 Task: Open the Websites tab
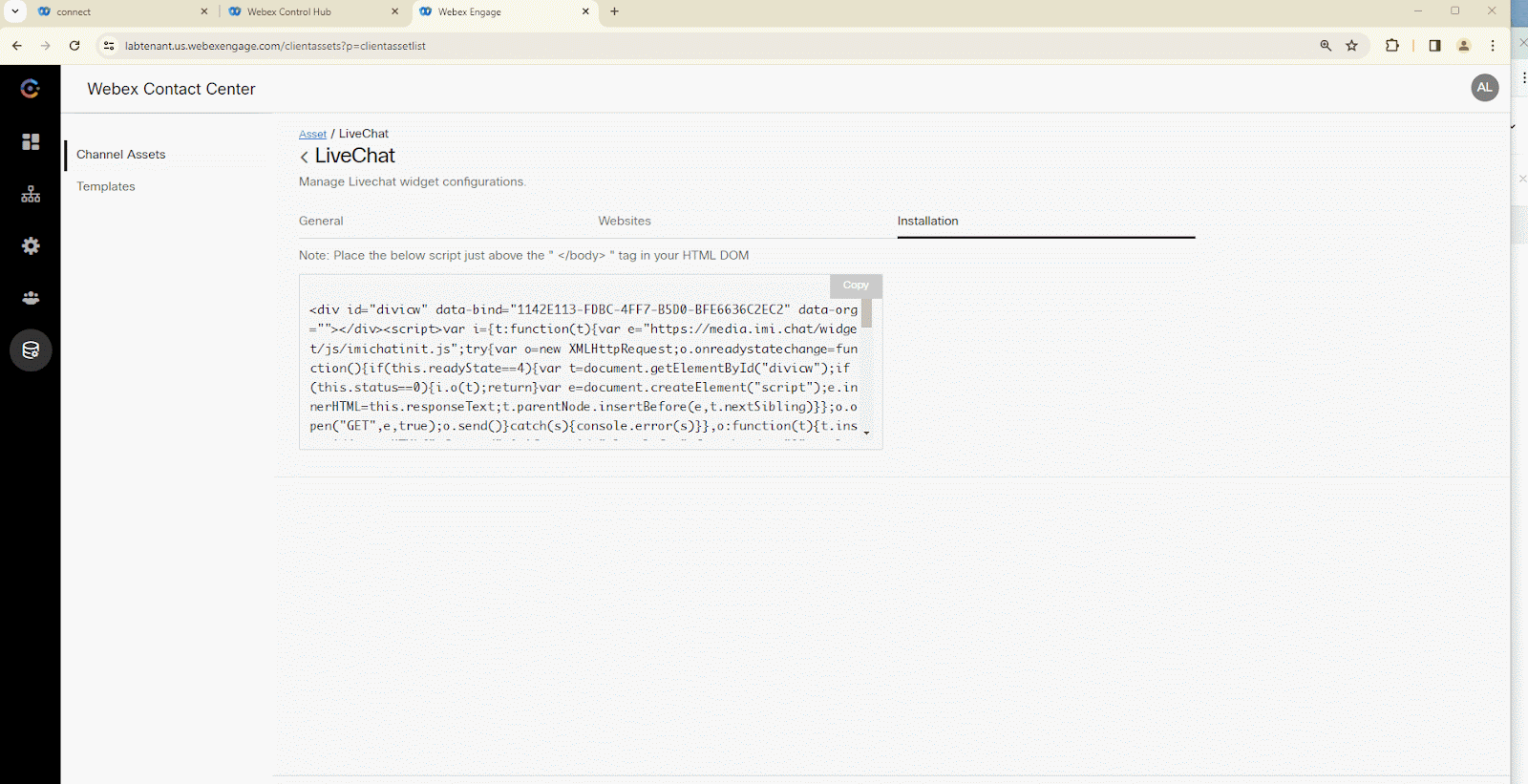tap(625, 221)
